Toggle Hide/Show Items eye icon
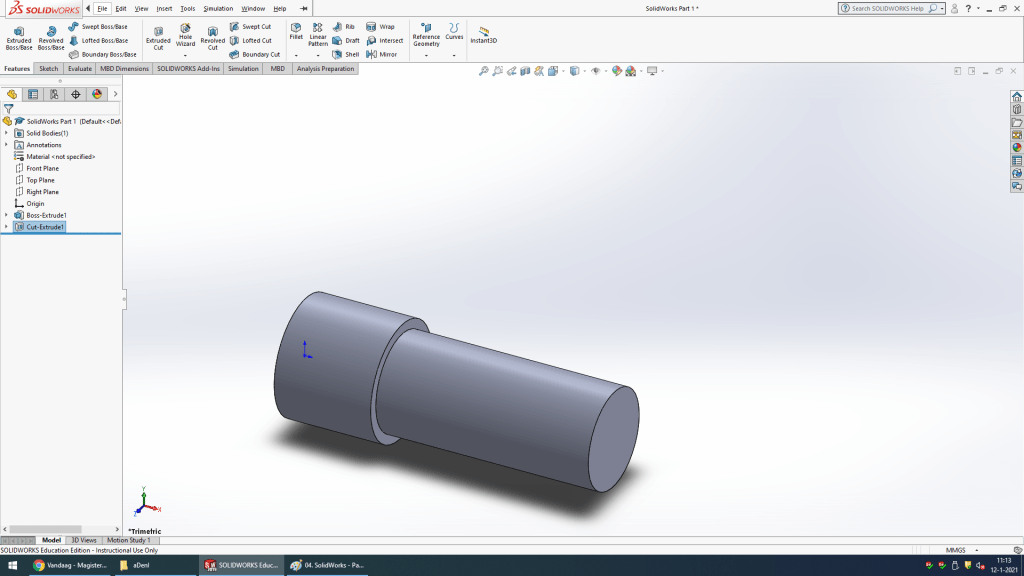 [596, 71]
